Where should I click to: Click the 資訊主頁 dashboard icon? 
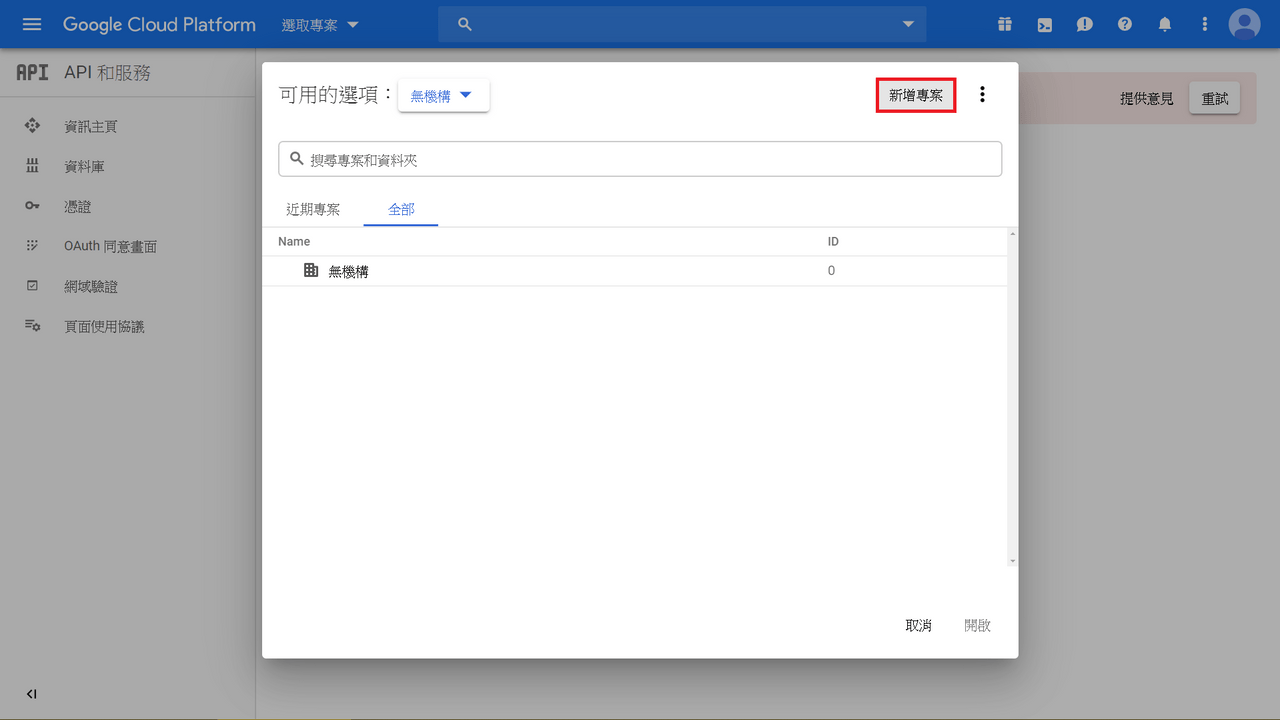coord(32,126)
